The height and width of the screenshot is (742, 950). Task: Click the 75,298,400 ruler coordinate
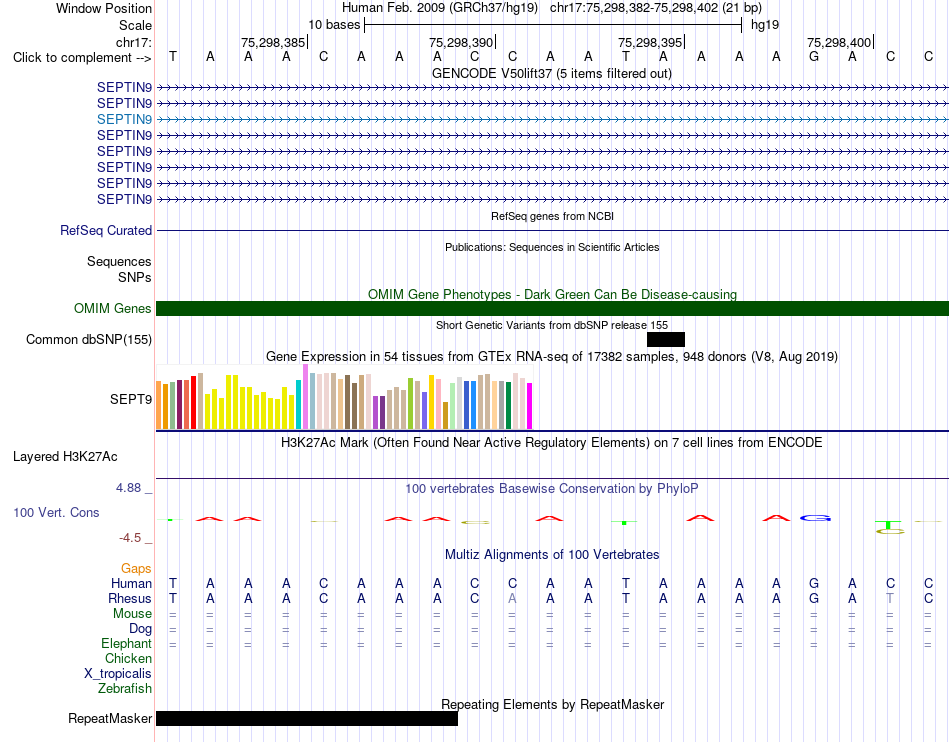pos(839,42)
